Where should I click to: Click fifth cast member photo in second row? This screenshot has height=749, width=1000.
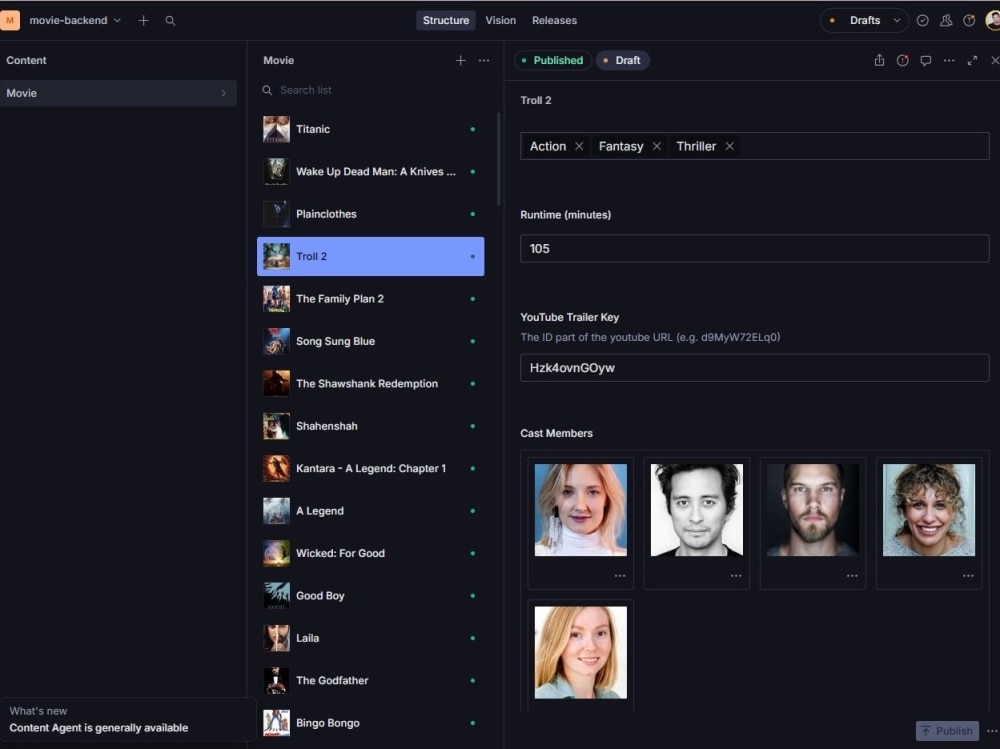580,653
